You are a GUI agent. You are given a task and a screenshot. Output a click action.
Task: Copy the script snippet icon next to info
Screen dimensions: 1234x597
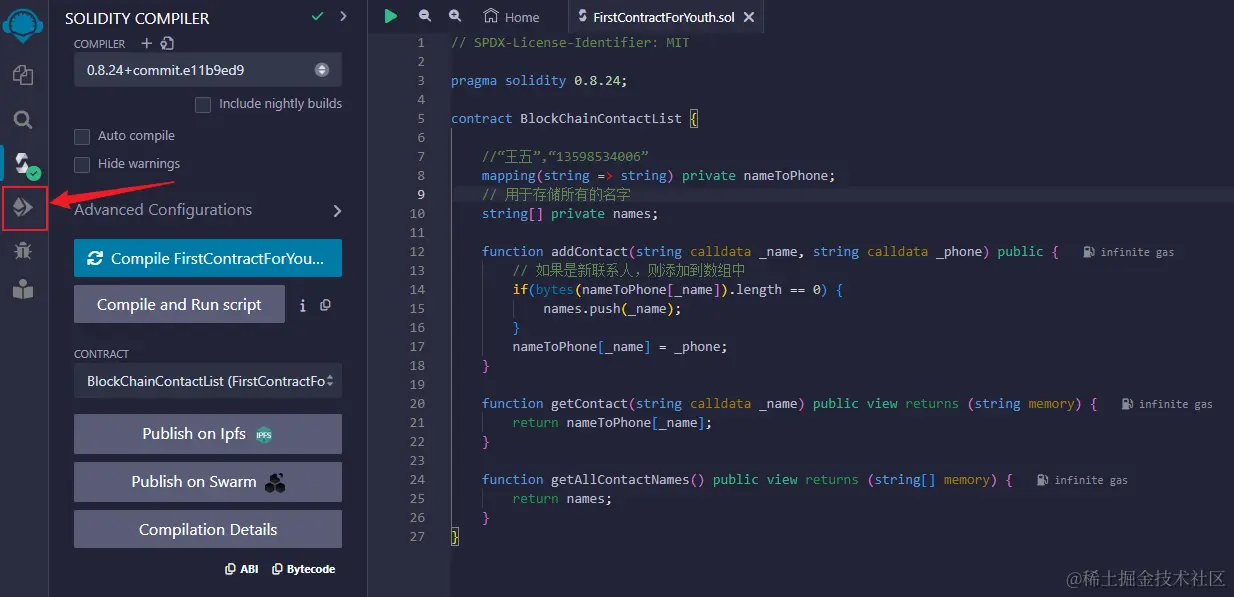[x=325, y=306]
